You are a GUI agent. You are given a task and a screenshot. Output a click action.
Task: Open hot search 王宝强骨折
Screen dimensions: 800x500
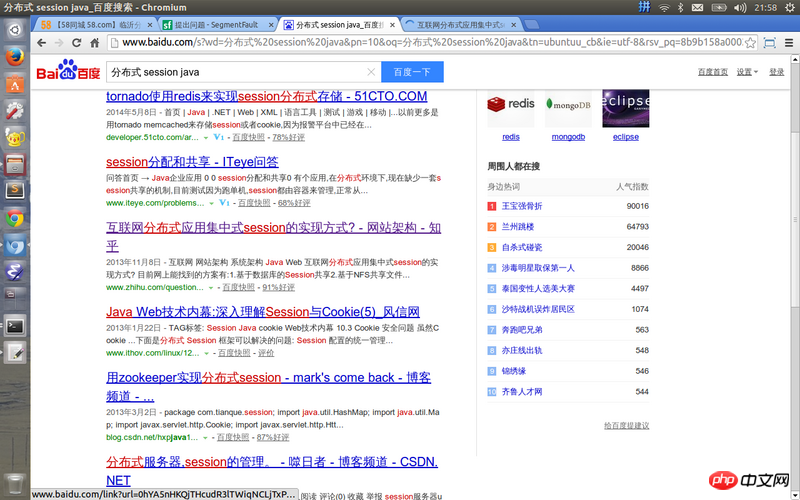[x=522, y=206]
